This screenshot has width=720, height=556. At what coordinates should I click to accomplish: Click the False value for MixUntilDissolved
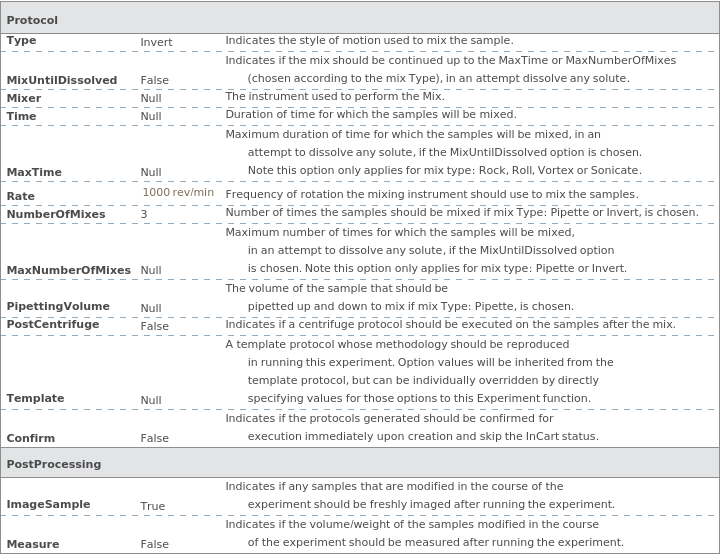154,80
